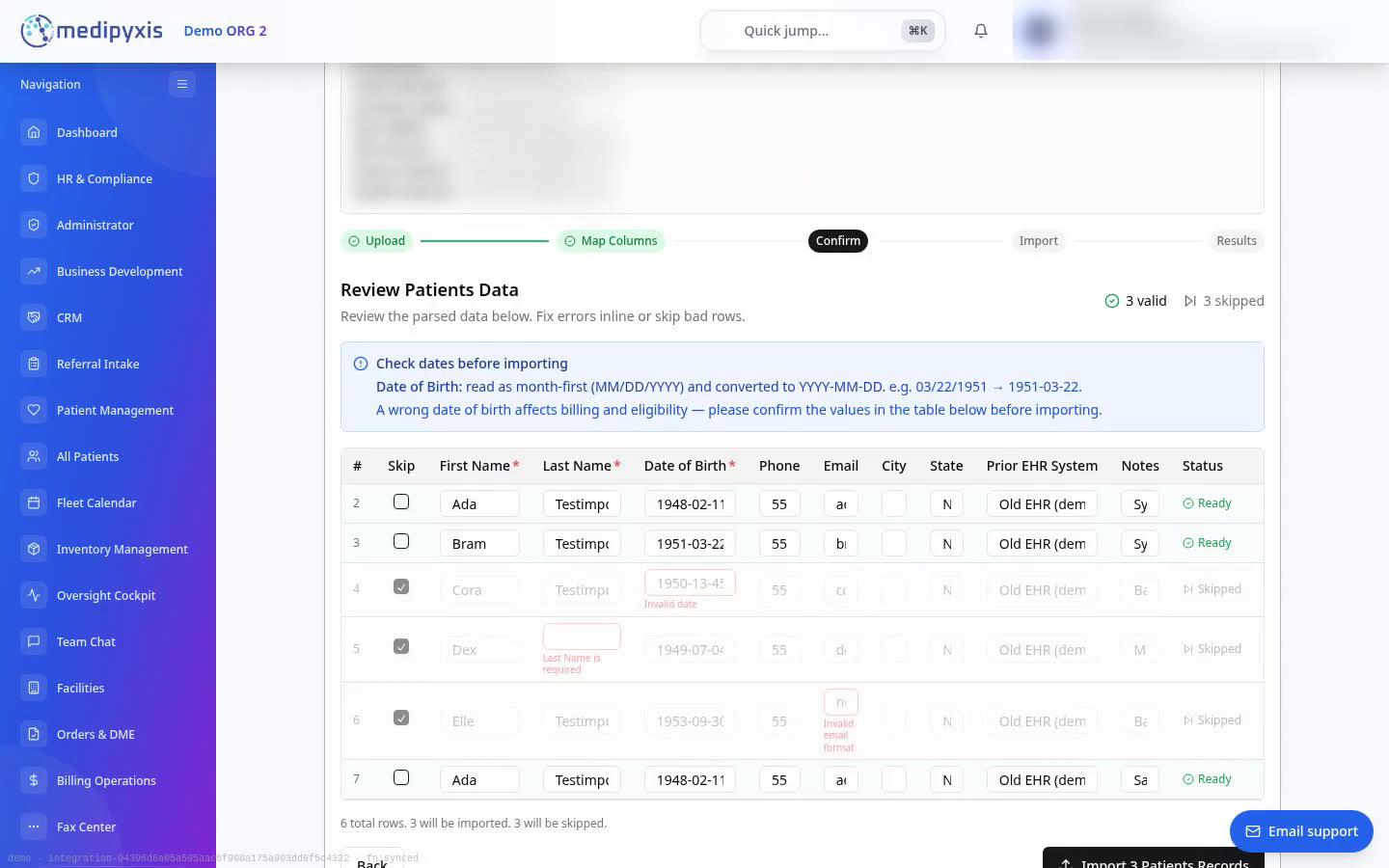Check Skip for row 7 Ada
1389x868 pixels.
coord(401,777)
